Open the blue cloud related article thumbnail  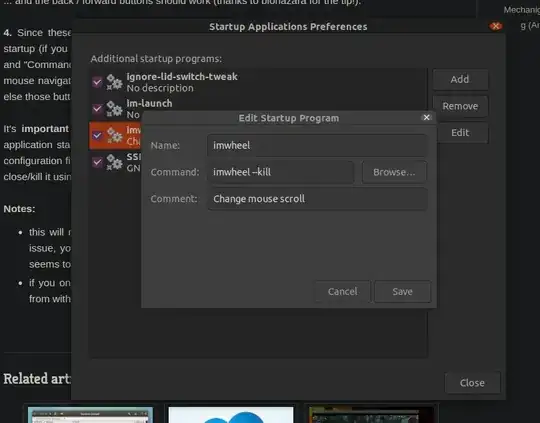[231, 415]
